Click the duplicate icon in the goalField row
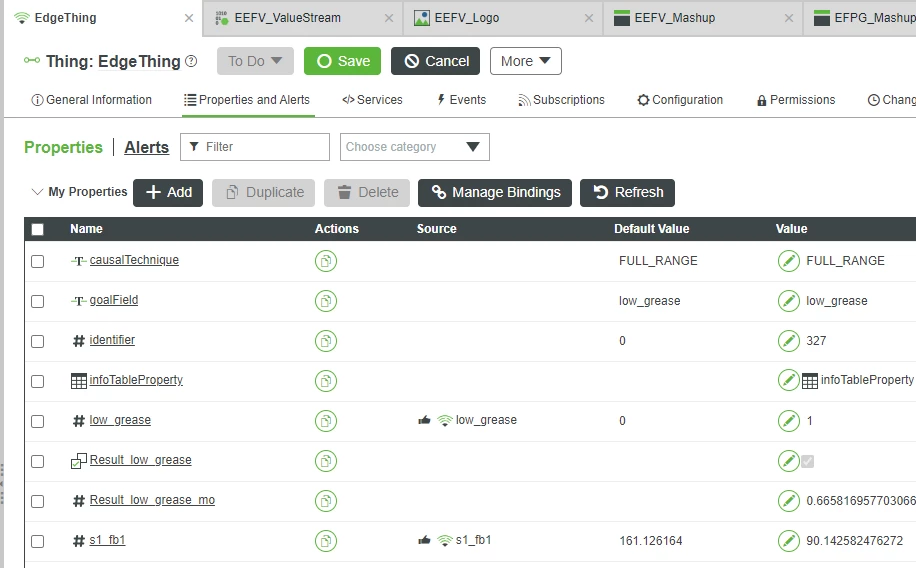The width and height of the screenshot is (916, 568). click(325, 301)
